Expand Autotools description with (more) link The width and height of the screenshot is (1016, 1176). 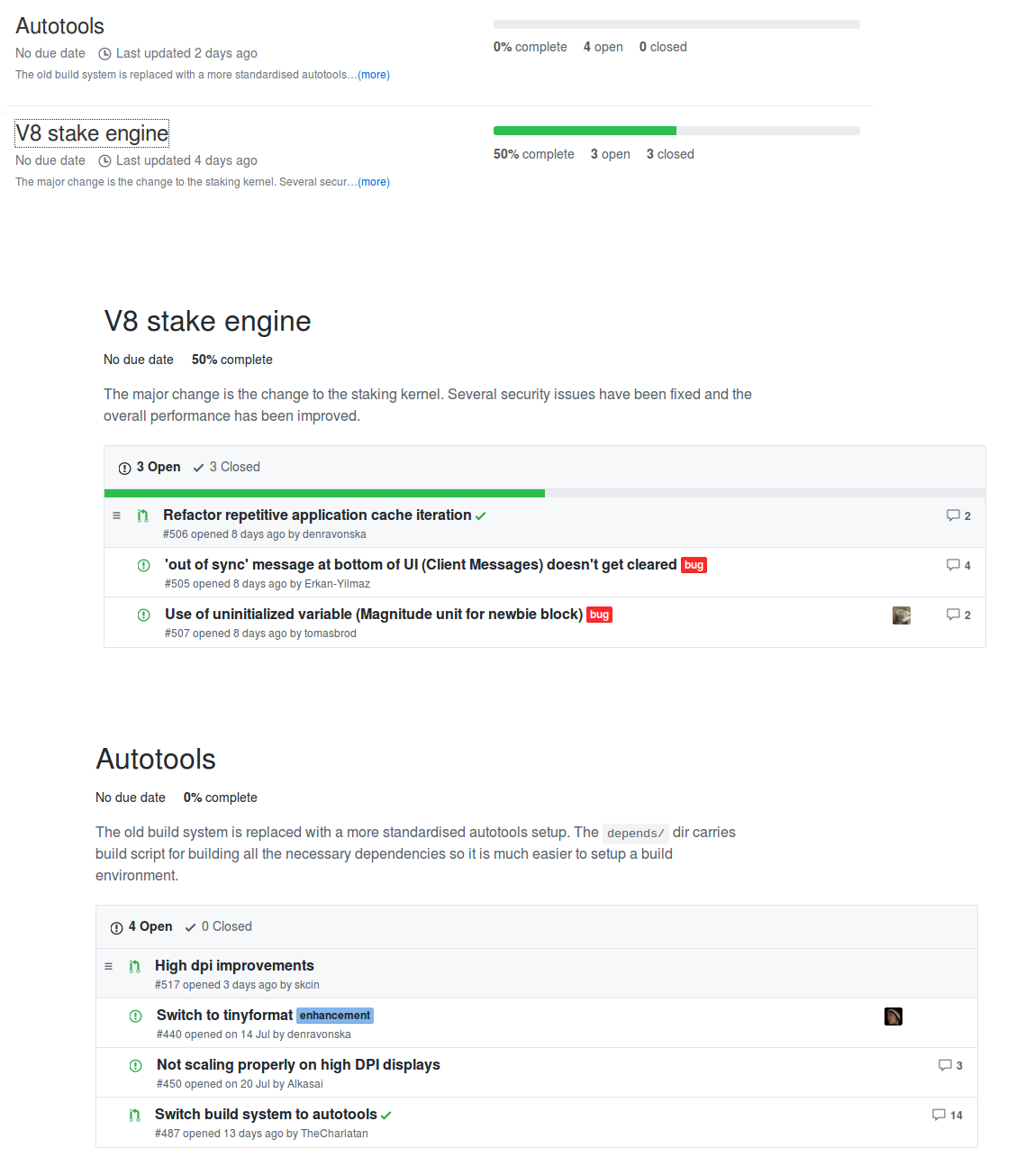coord(374,75)
